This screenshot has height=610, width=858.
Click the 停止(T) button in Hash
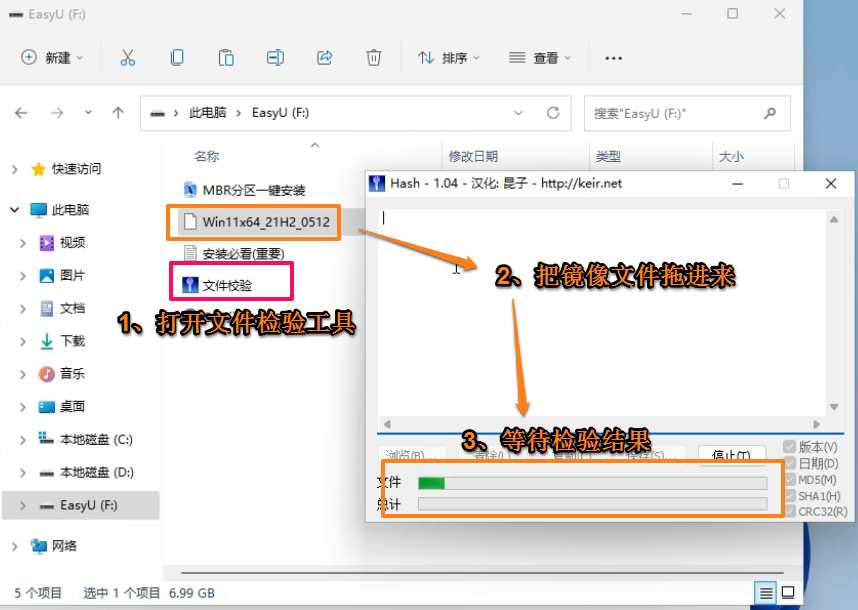(x=732, y=455)
